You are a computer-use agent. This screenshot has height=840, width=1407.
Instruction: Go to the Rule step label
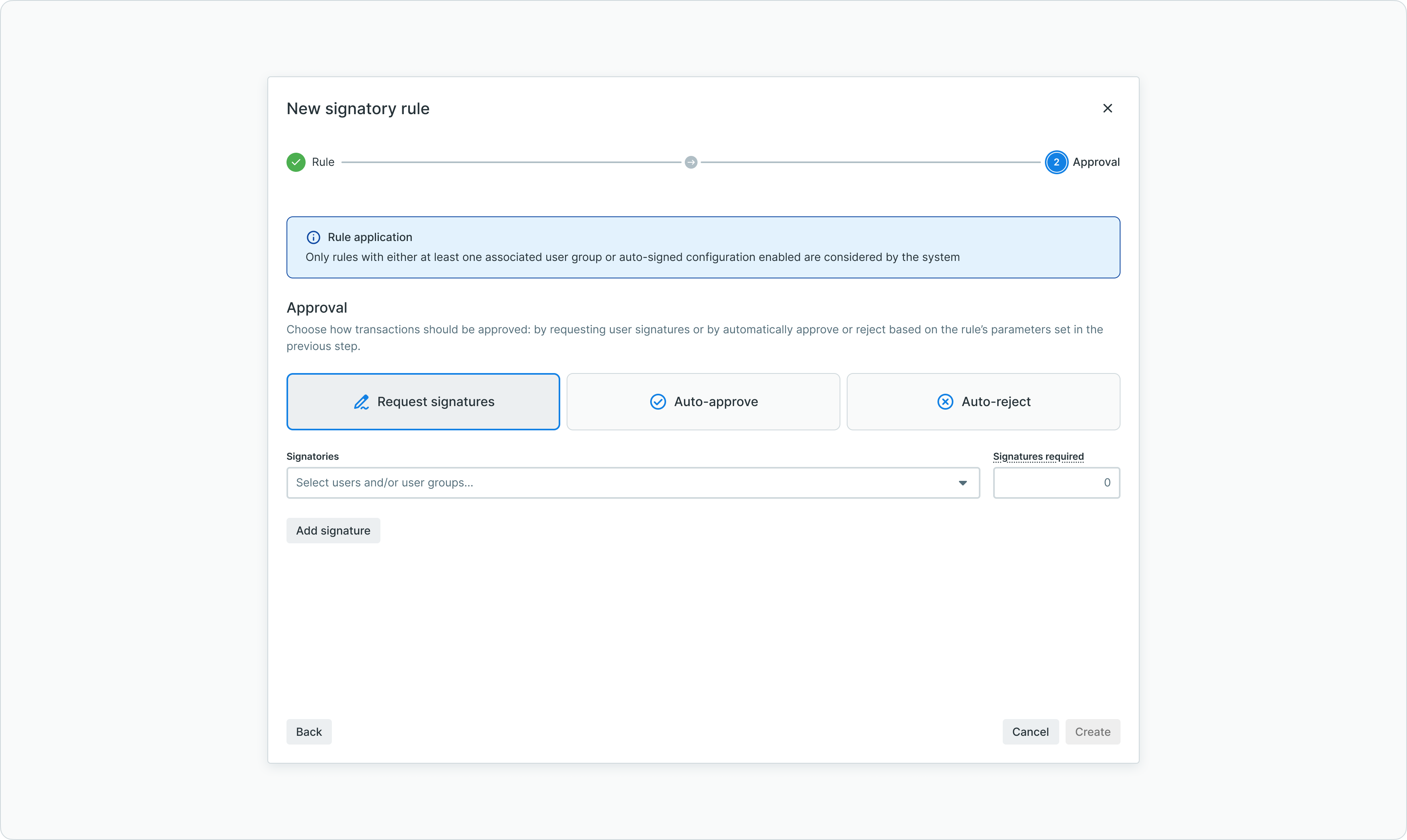[323, 162]
